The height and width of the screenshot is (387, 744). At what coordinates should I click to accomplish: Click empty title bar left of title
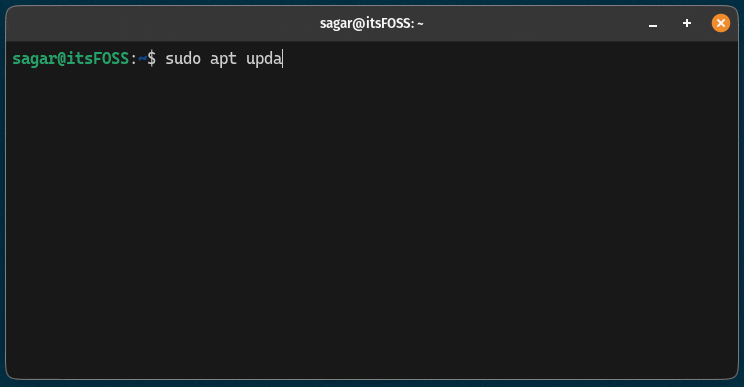point(161,23)
